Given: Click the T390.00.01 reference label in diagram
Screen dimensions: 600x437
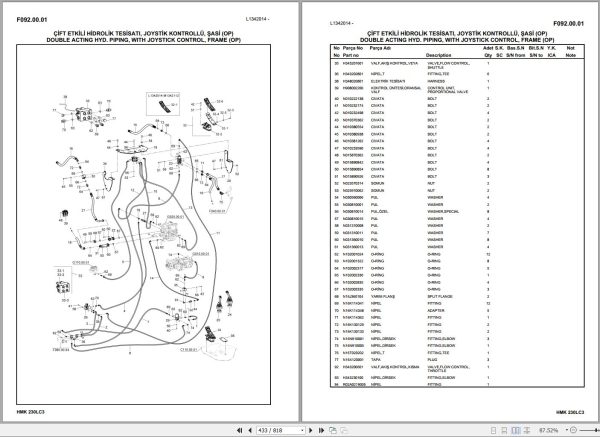Looking at the screenshot, I should tap(61, 349).
